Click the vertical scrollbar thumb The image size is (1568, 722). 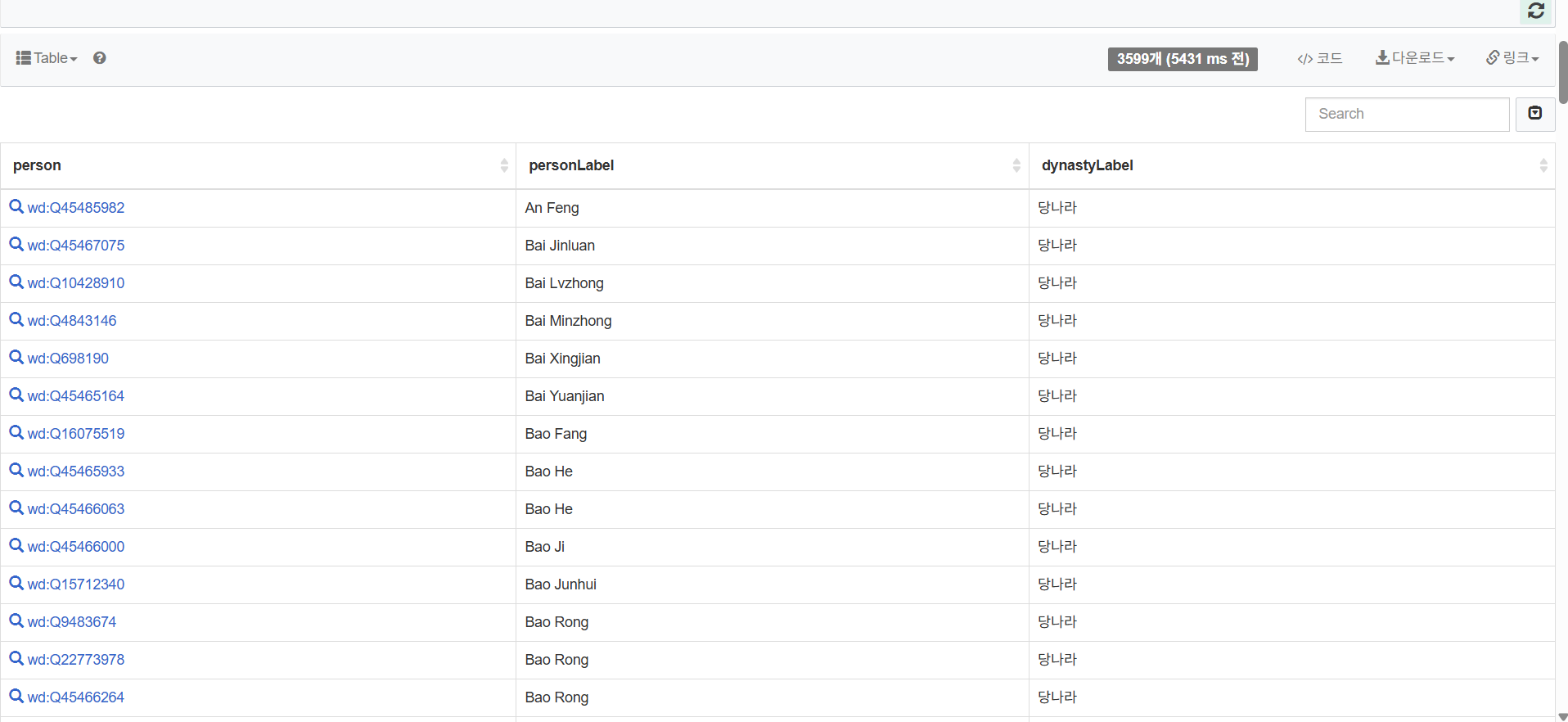1562,72
